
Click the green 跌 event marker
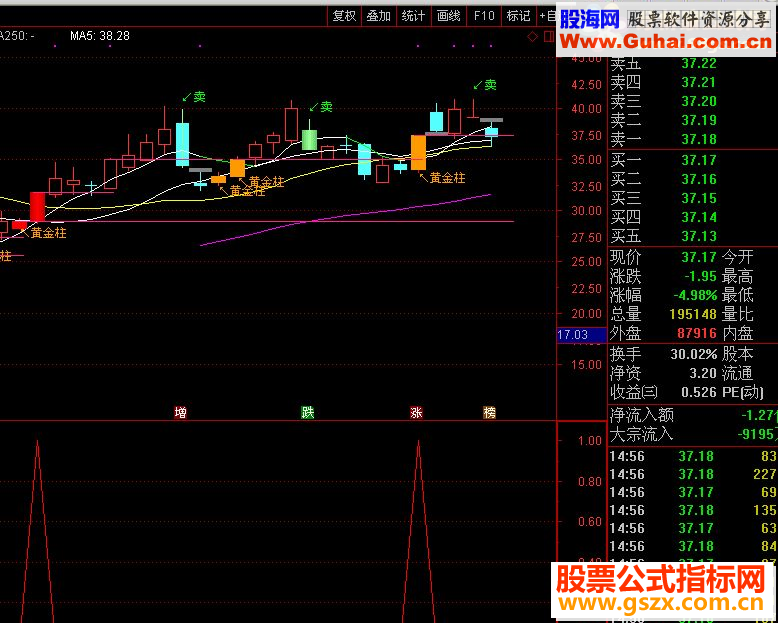pos(308,412)
